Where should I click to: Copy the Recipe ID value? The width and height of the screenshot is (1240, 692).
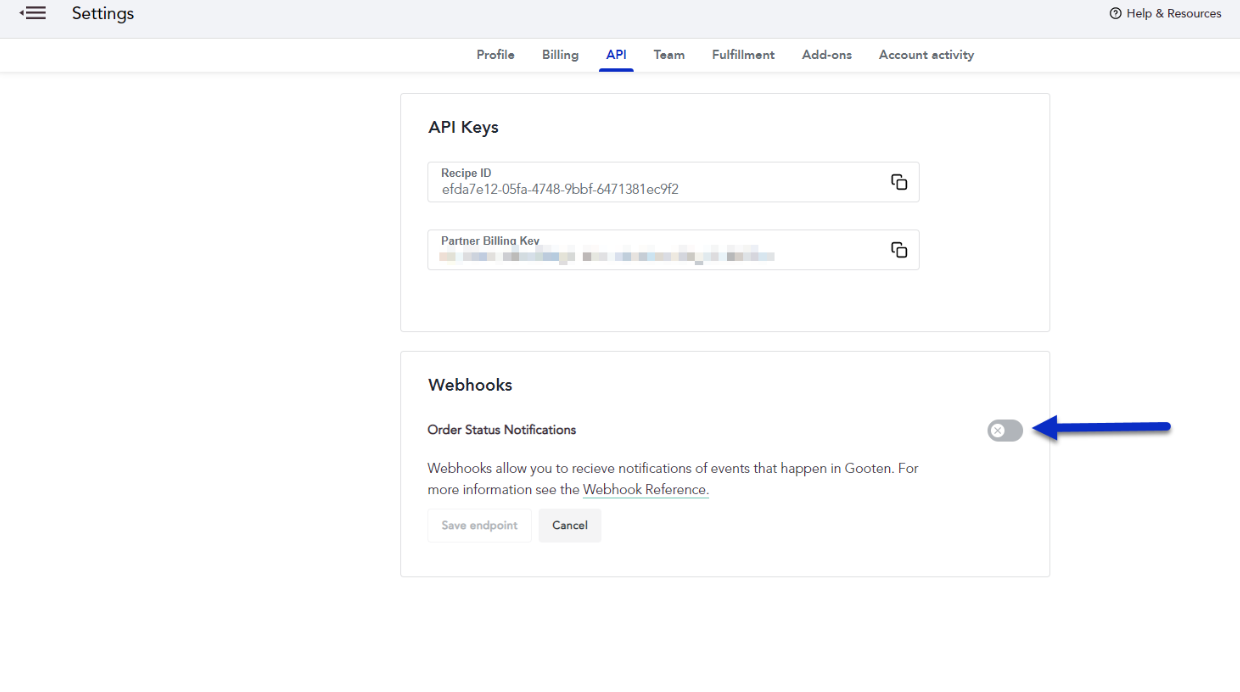tap(899, 182)
